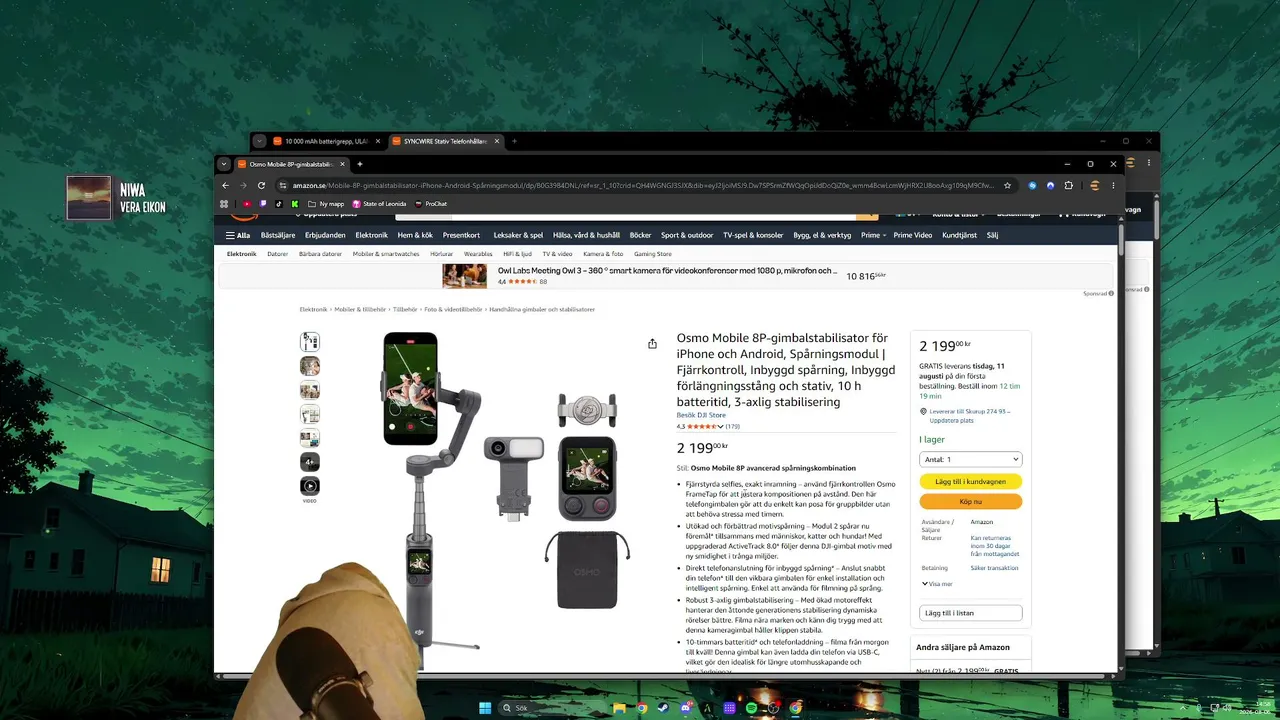Open a new tab in the front window
1280x720 pixels.
(359, 164)
